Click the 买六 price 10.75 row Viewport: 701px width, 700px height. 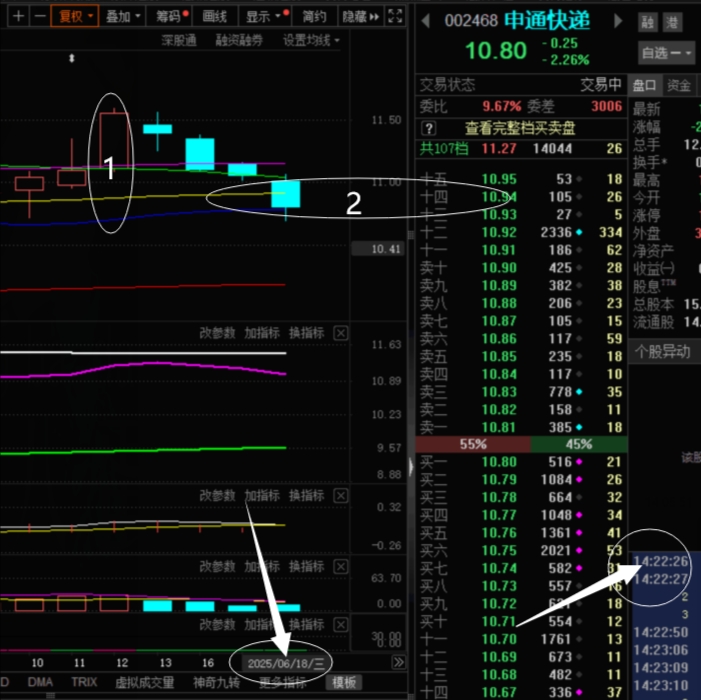521,550
